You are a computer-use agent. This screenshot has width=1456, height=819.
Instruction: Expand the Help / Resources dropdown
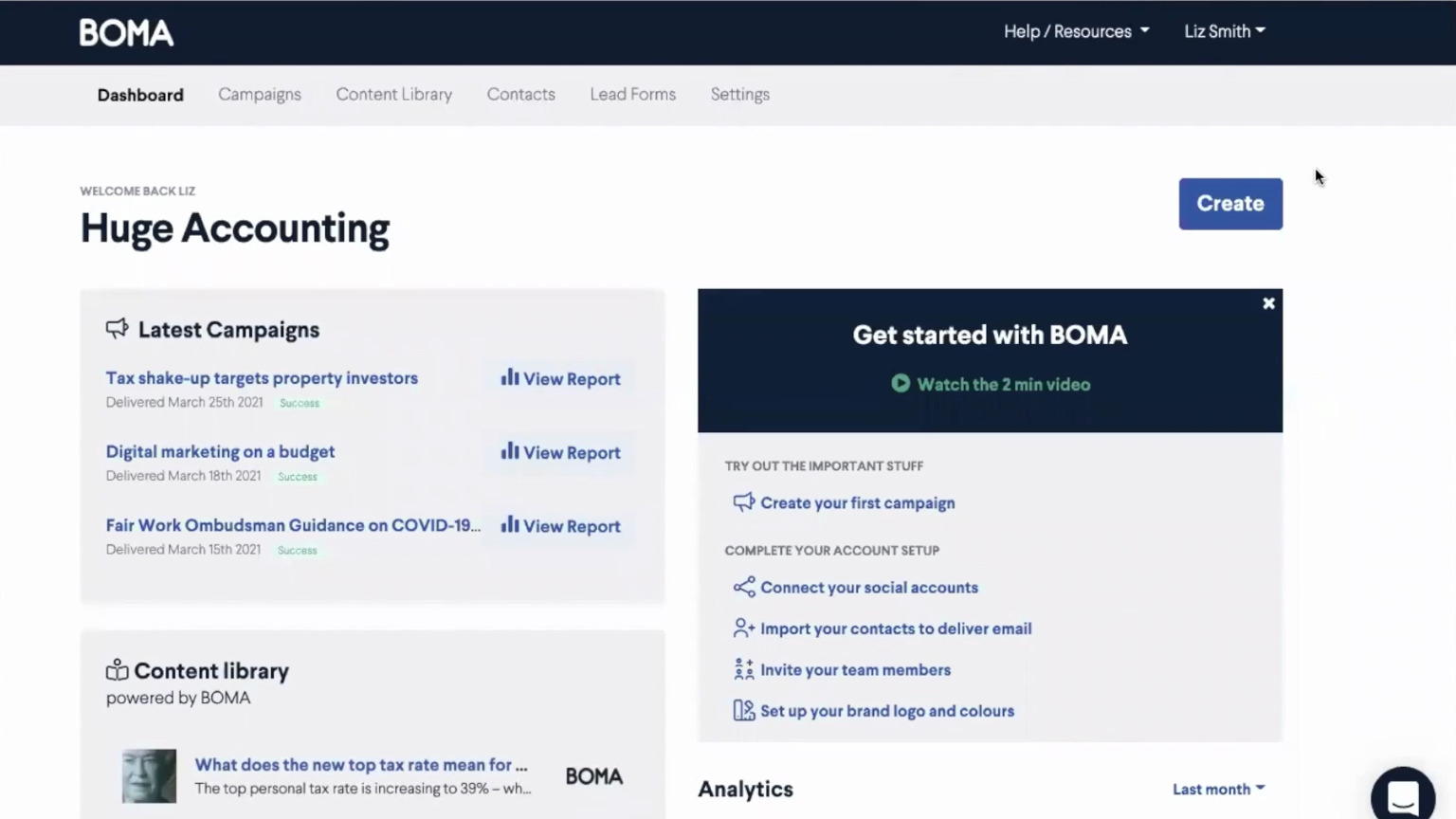coord(1076,31)
